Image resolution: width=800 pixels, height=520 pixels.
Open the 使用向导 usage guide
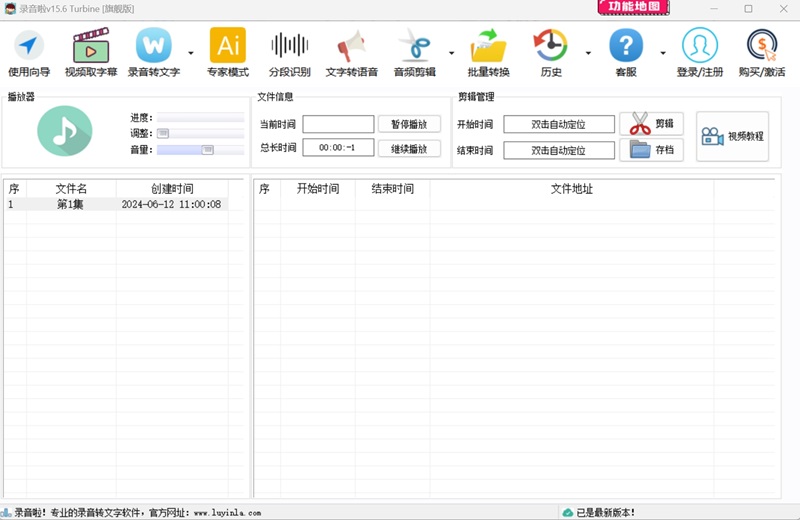tap(28, 52)
